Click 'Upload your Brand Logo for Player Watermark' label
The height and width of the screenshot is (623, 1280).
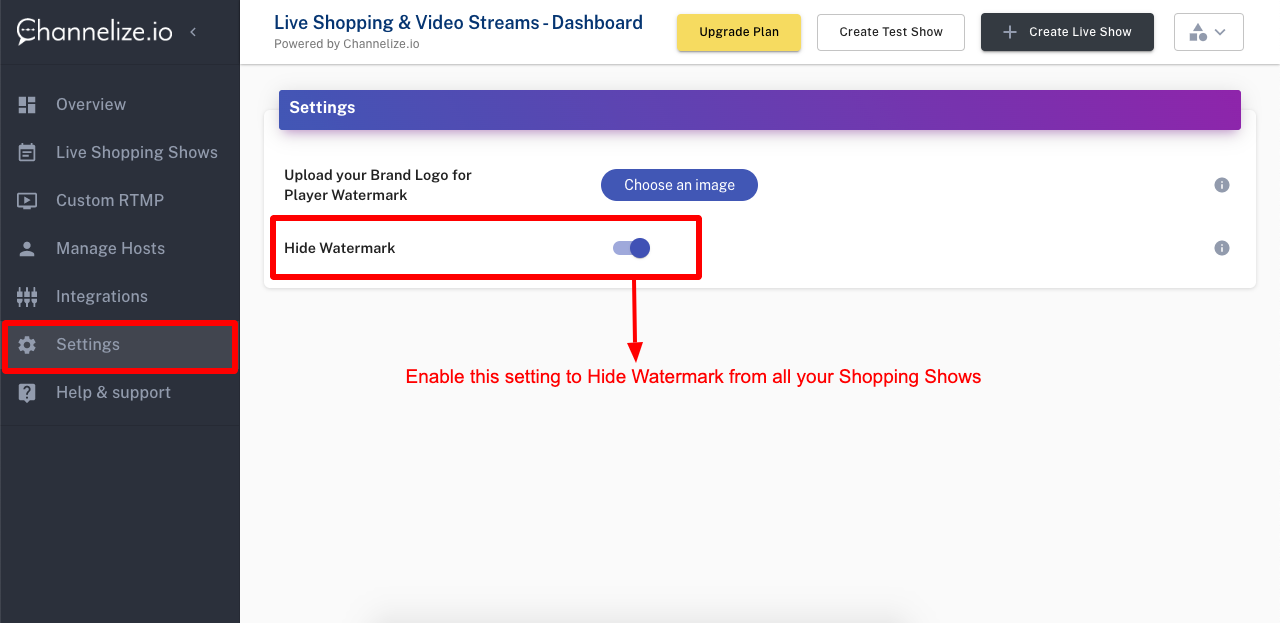pyautogui.click(x=378, y=185)
